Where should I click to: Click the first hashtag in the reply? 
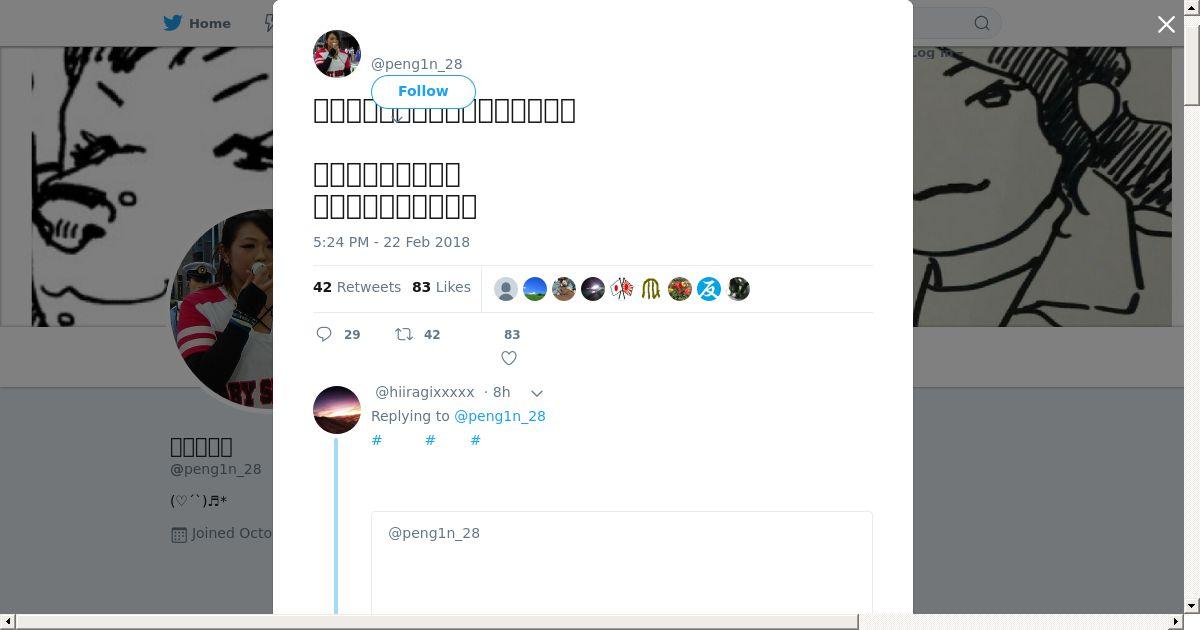click(x=377, y=440)
